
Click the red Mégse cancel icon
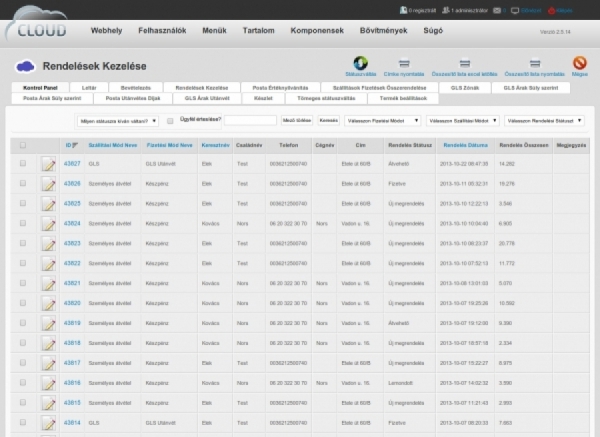point(580,63)
